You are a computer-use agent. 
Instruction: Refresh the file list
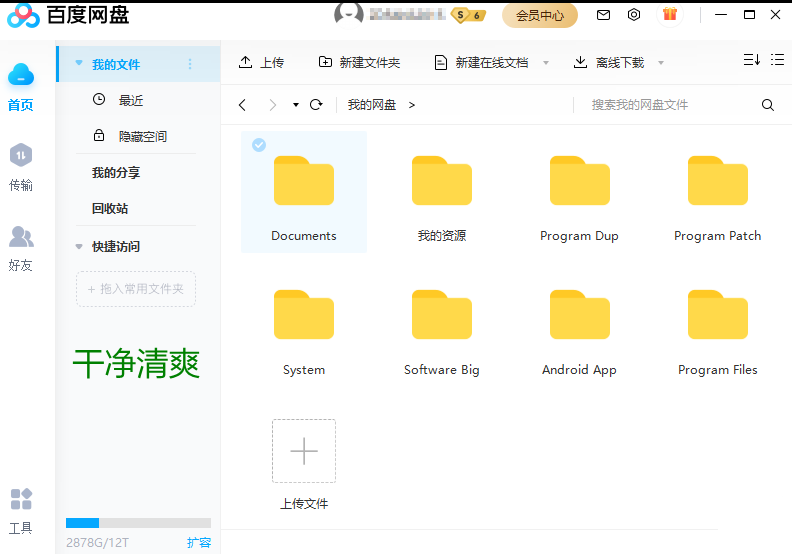click(x=316, y=105)
